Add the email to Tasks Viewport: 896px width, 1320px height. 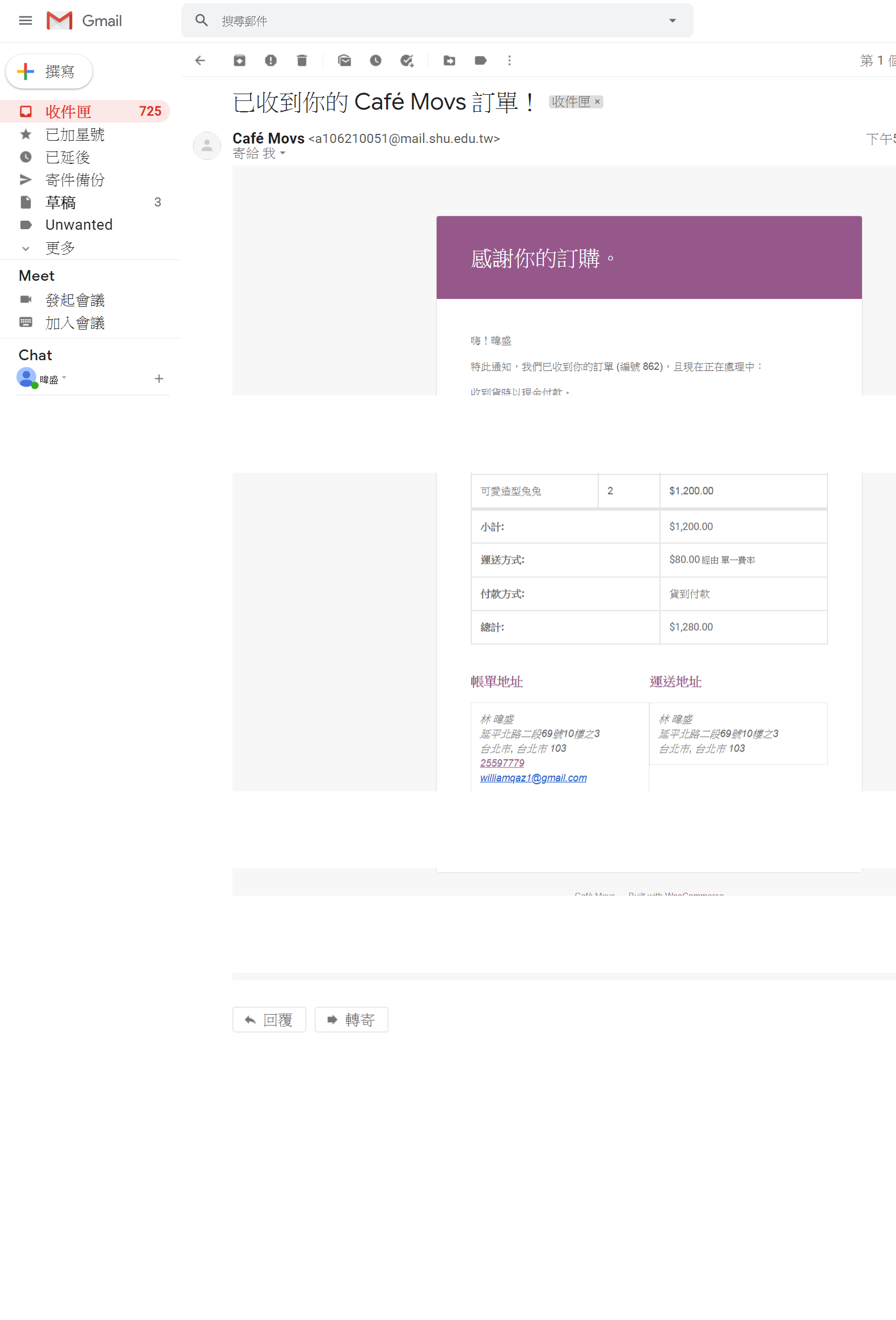(407, 60)
